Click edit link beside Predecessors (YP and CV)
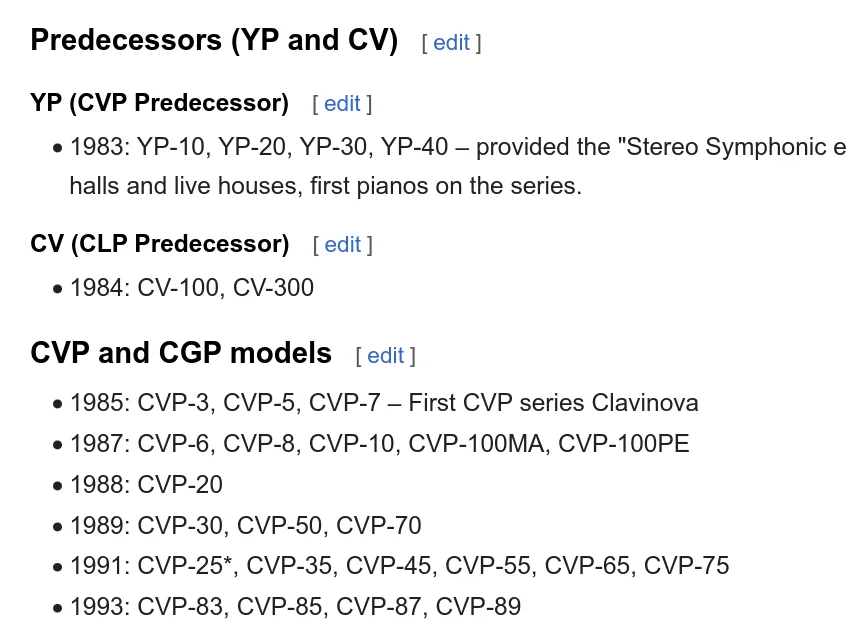Viewport: 847px width, 626px height. coord(451,43)
